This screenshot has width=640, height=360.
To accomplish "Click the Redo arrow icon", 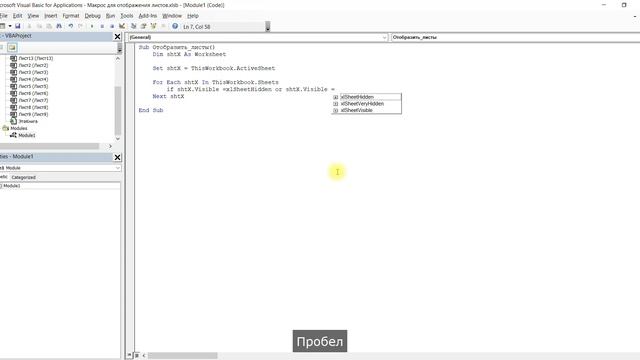I will [80, 26].
